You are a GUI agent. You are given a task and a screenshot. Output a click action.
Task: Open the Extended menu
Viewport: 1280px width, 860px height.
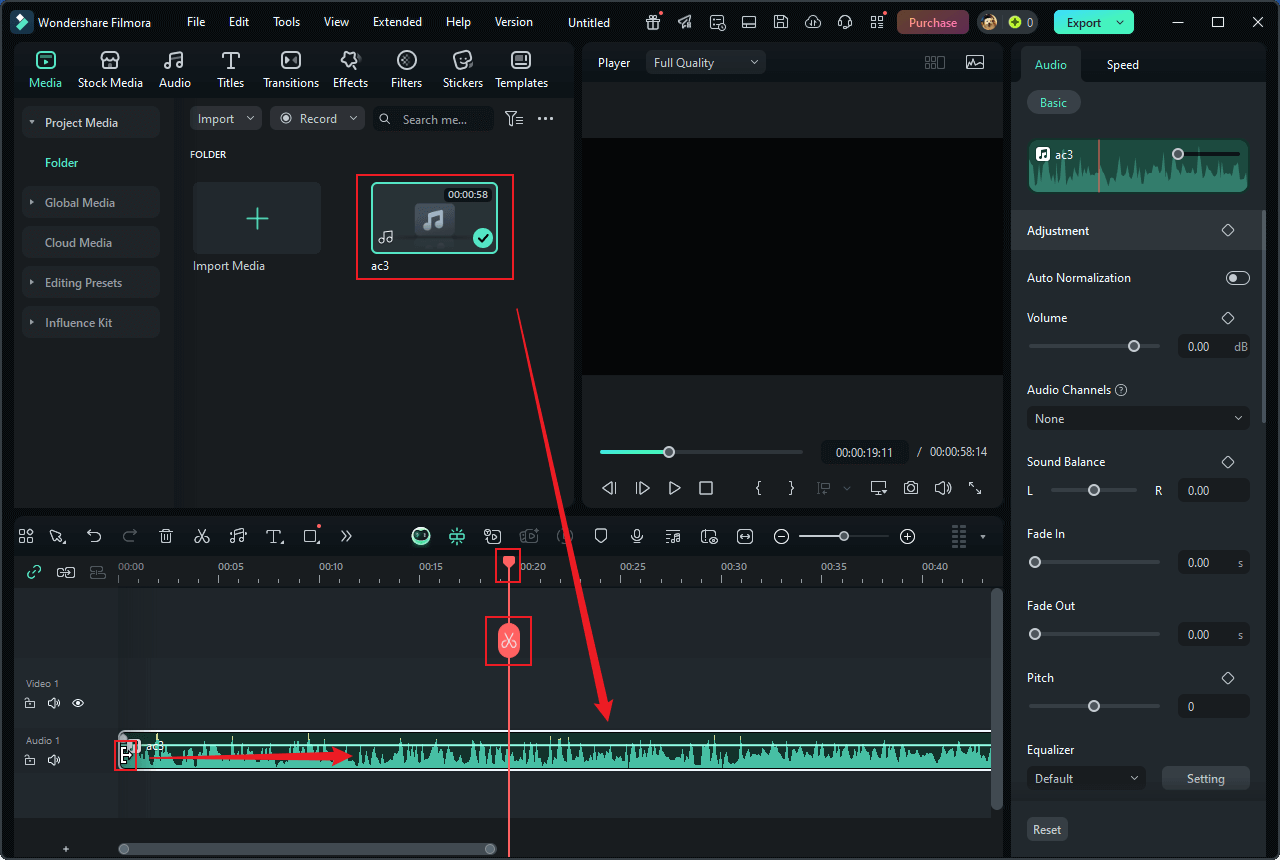click(x=397, y=22)
